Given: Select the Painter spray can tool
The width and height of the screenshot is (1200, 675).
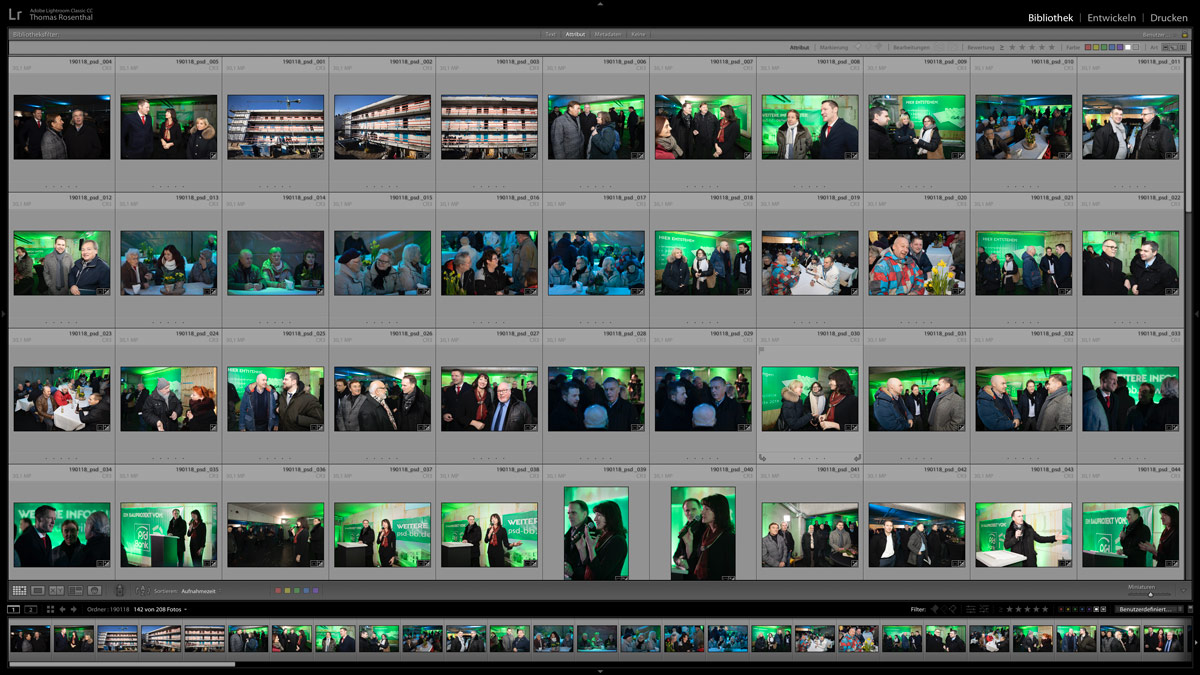Looking at the screenshot, I should (x=120, y=591).
